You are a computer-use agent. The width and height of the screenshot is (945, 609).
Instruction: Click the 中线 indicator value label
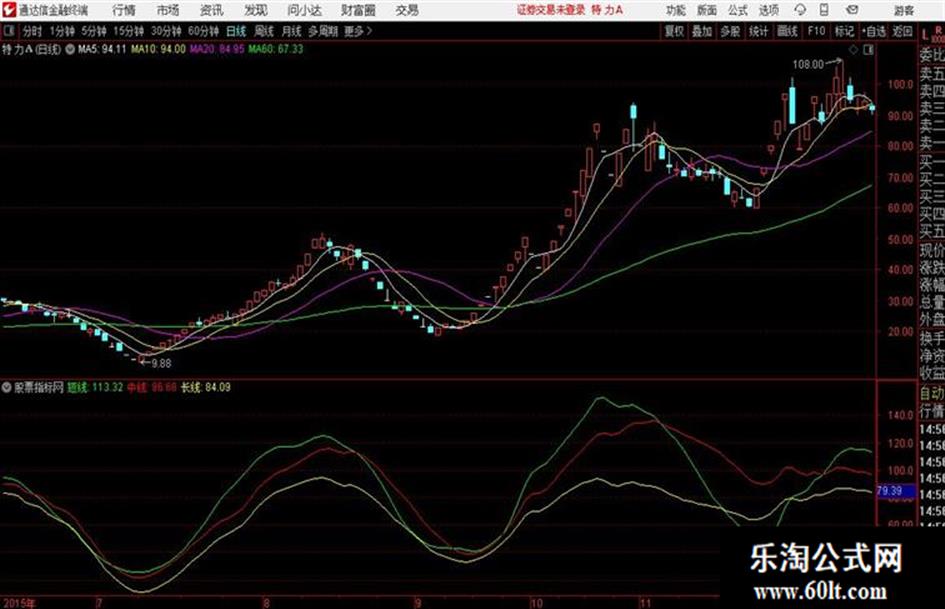[x=152, y=388]
